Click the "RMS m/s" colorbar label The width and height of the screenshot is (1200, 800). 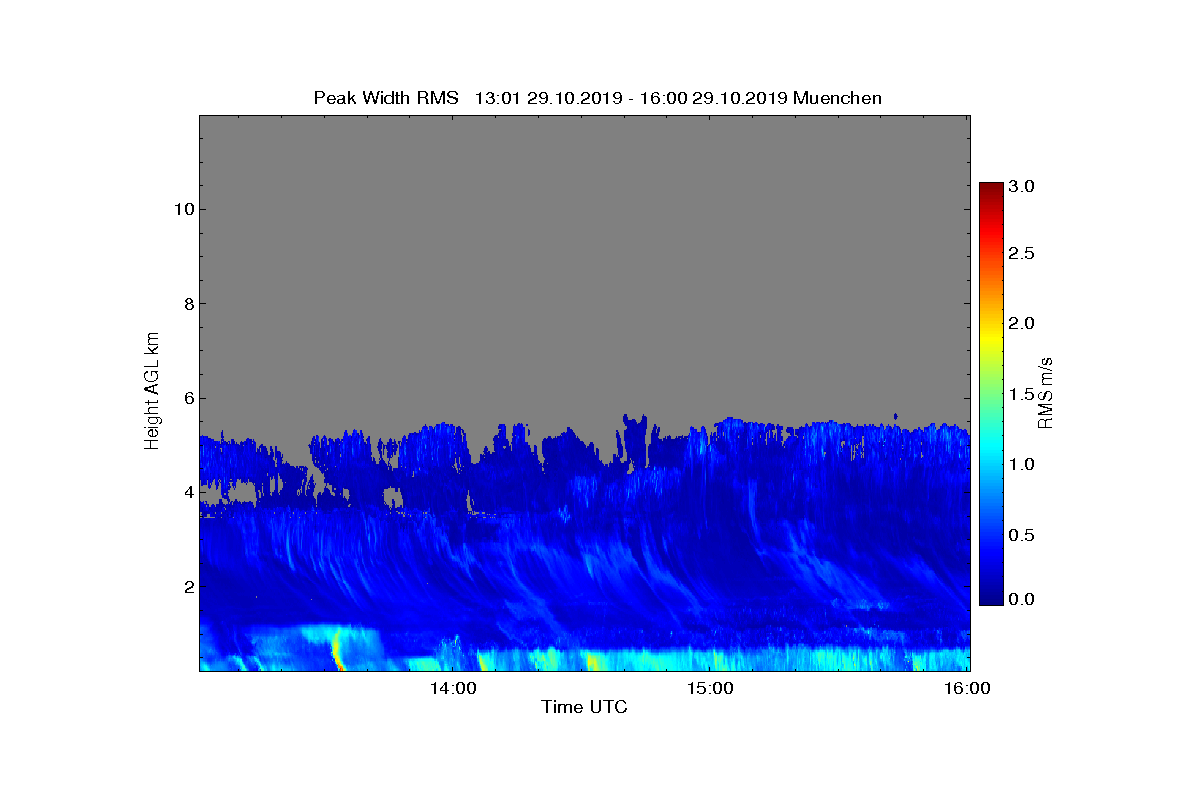click(x=1046, y=392)
